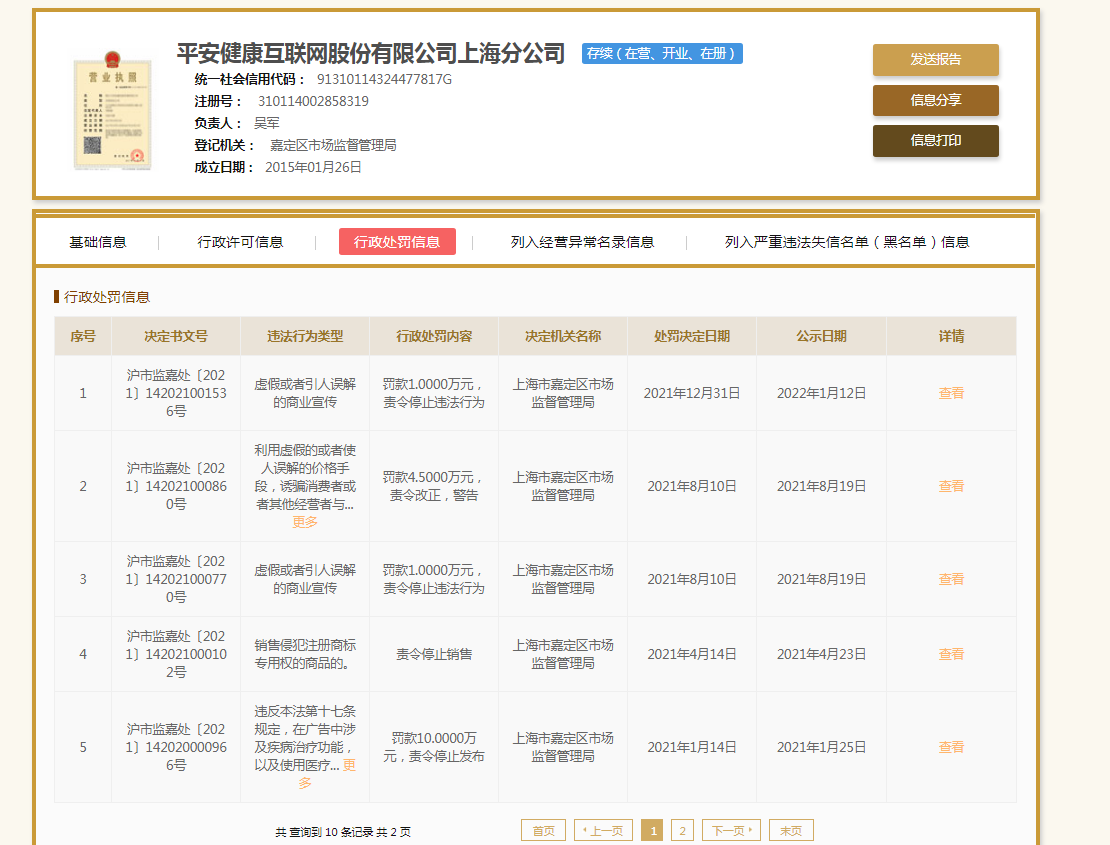Click the 发送报告 button
This screenshot has width=1110, height=845.
(935, 59)
